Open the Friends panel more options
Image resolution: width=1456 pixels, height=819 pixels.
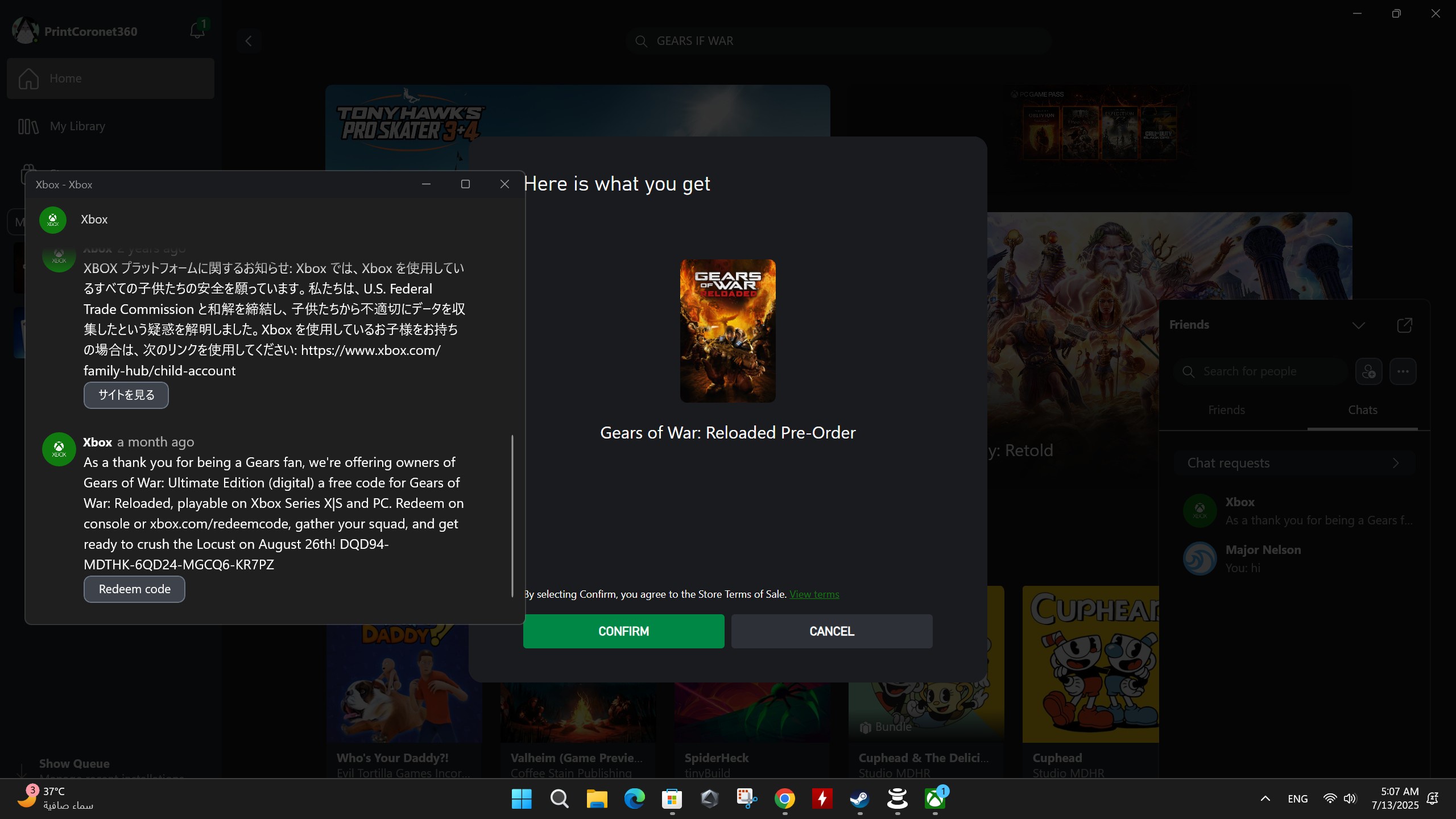pos(1403,371)
